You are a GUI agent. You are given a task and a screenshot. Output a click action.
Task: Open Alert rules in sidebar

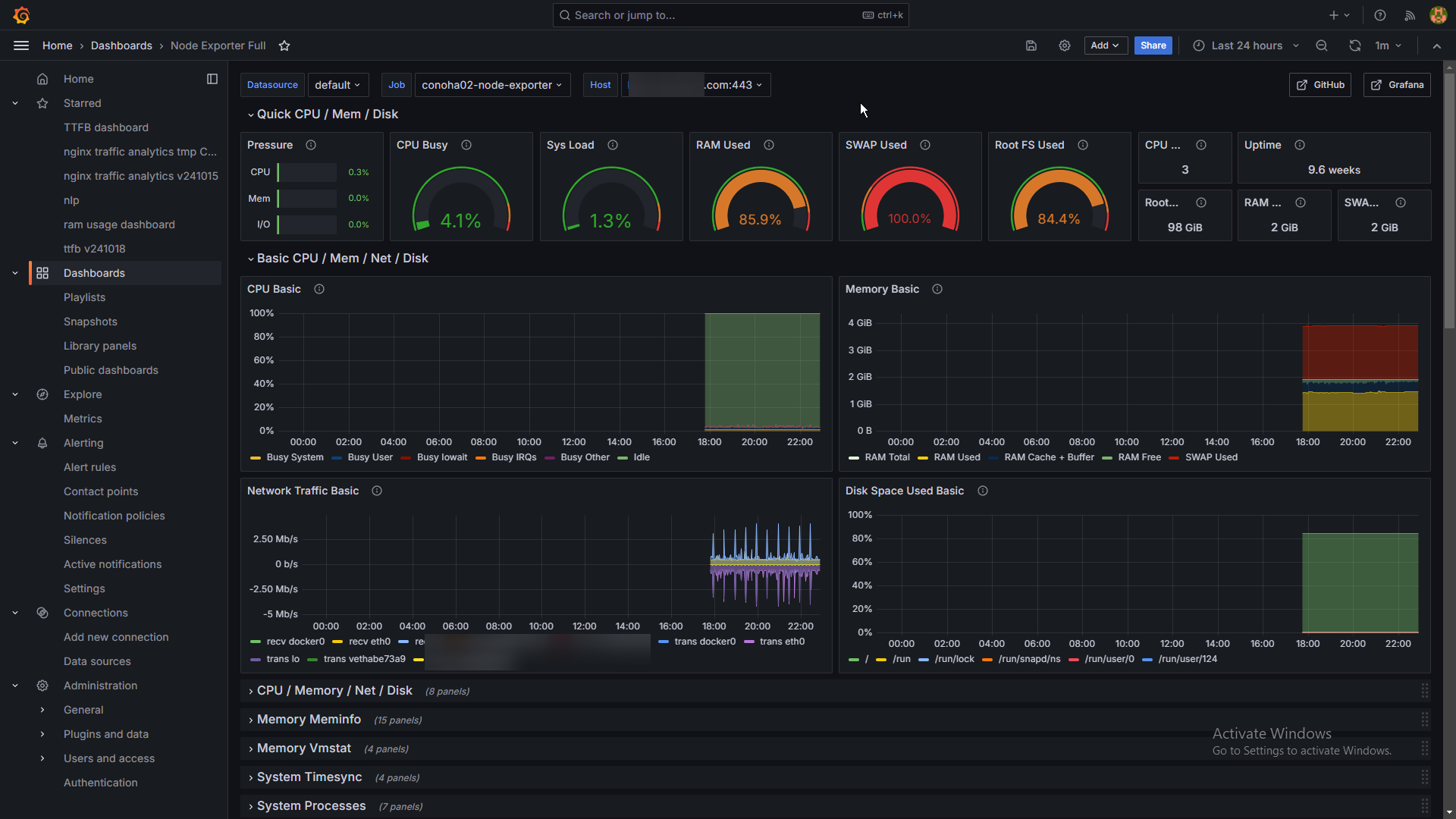(89, 467)
